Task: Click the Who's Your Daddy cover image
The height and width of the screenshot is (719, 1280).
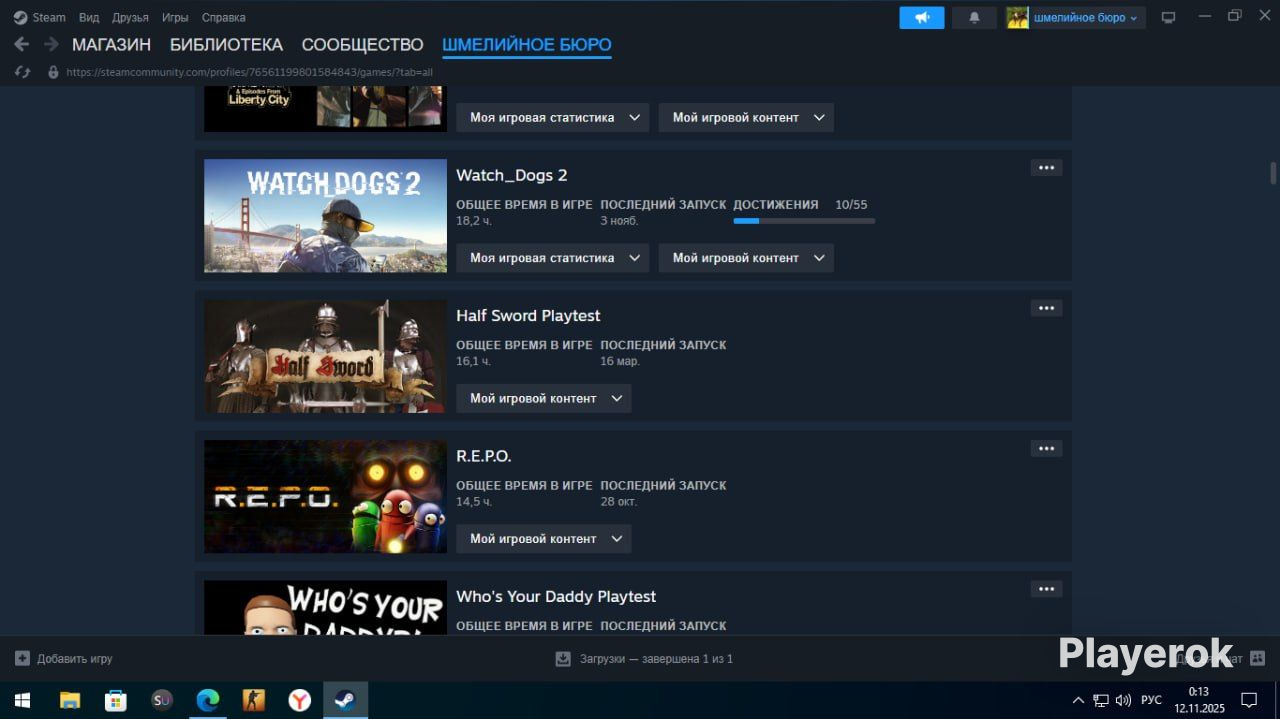Action: coord(325,607)
